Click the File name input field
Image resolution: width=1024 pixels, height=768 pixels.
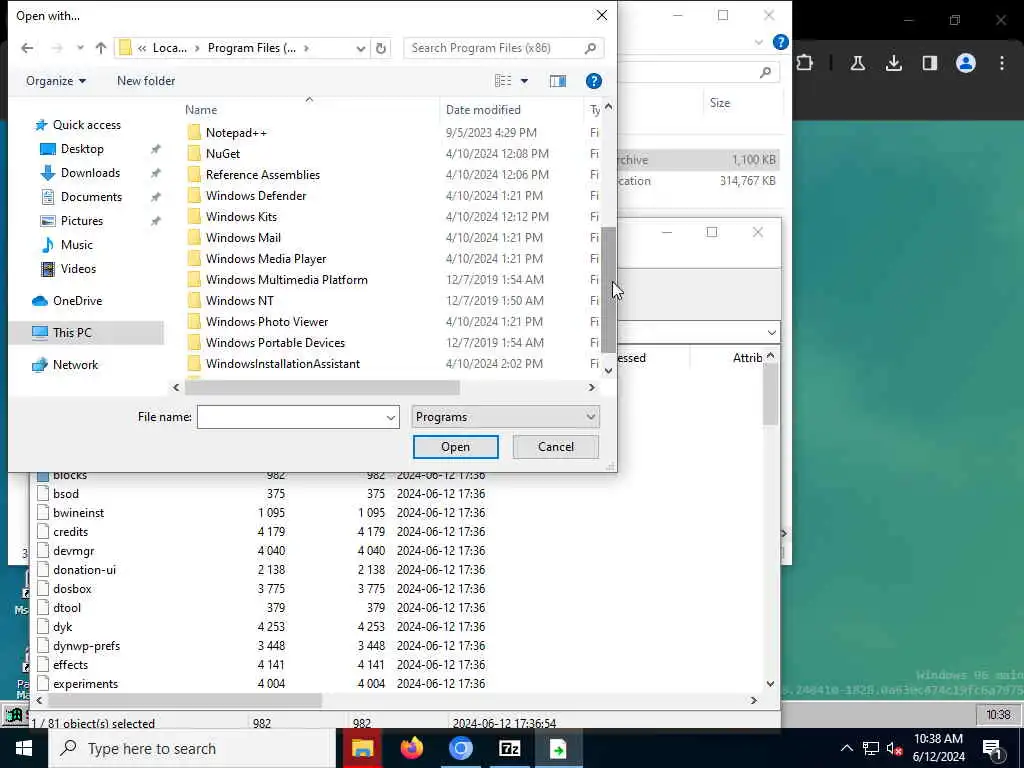click(291, 417)
